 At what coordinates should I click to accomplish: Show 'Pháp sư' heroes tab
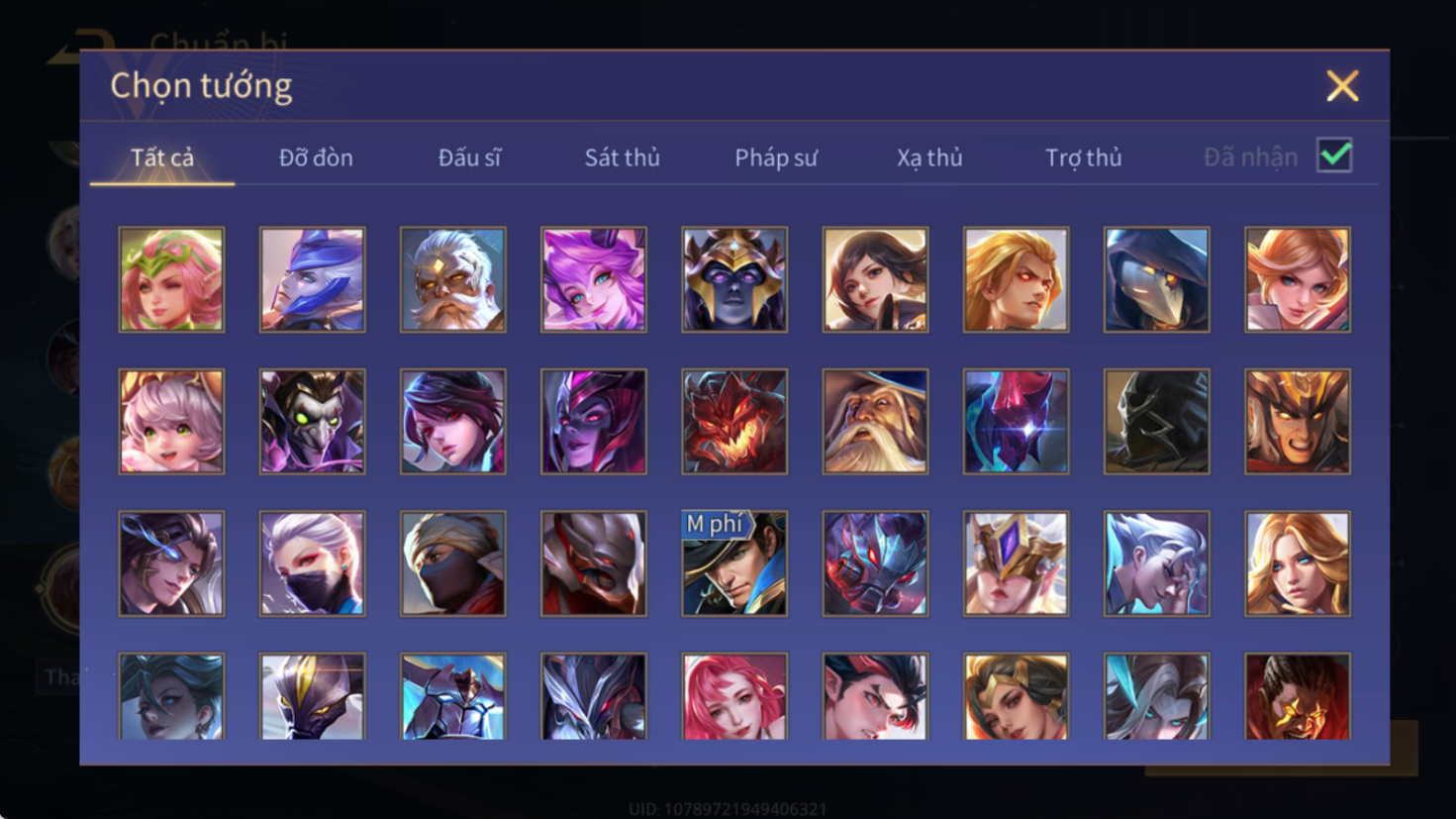[776, 157]
